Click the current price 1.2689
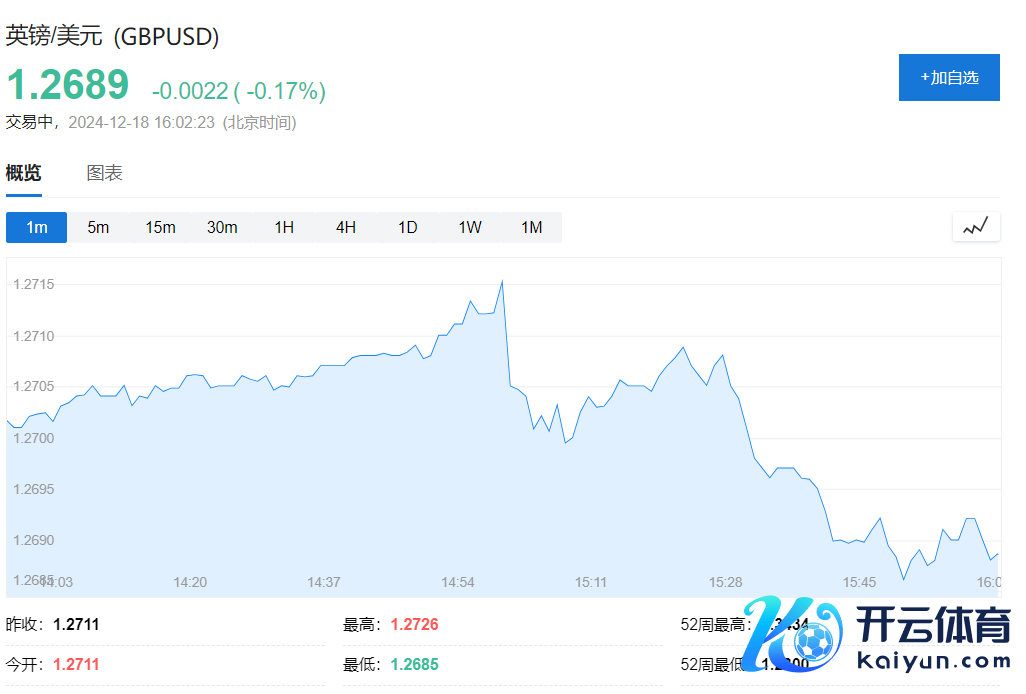The image size is (1026, 694). click(x=68, y=85)
